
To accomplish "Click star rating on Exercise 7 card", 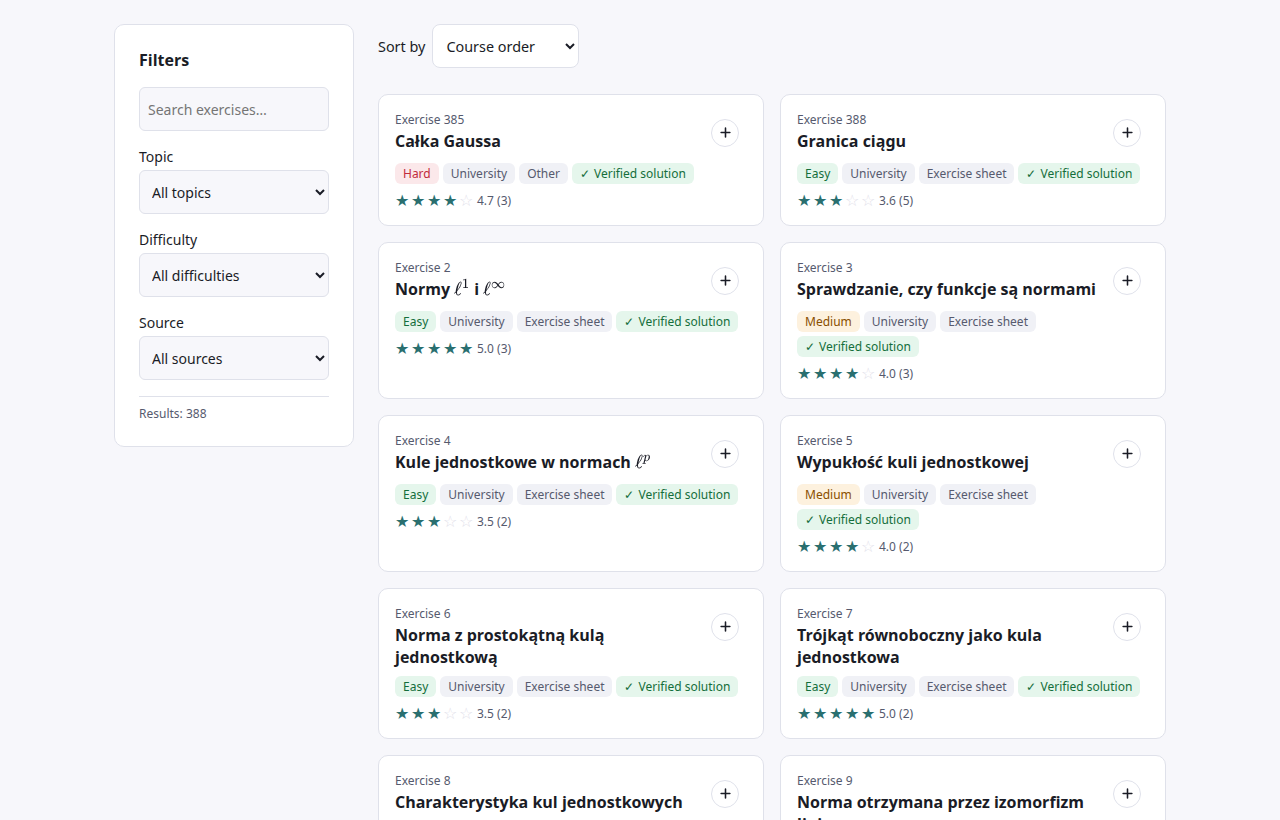I will 836,714.
